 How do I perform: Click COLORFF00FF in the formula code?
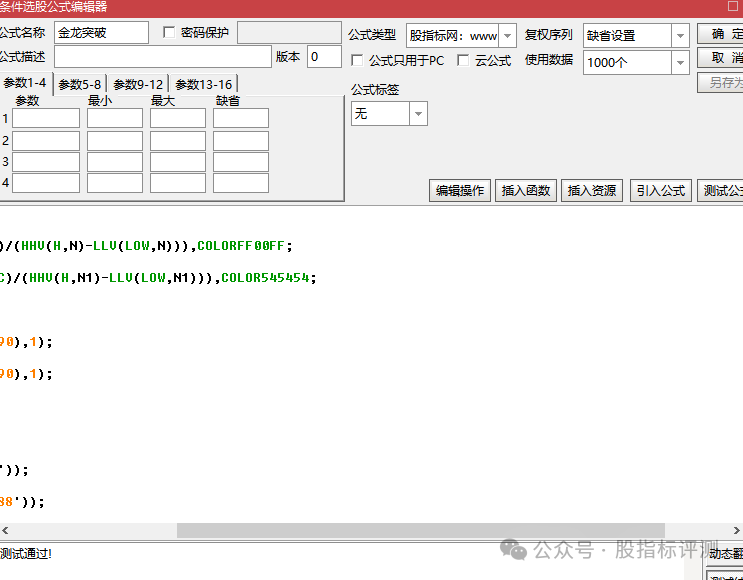pyautogui.click(x=241, y=245)
